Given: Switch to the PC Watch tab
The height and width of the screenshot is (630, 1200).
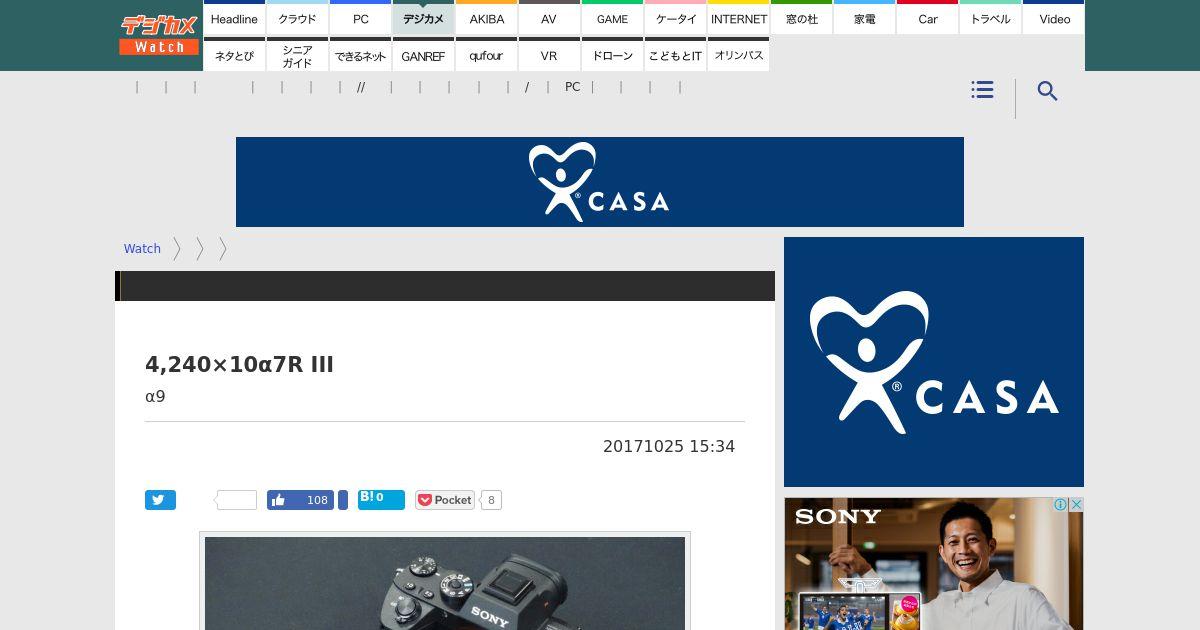Looking at the screenshot, I should (x=360, y=18).
